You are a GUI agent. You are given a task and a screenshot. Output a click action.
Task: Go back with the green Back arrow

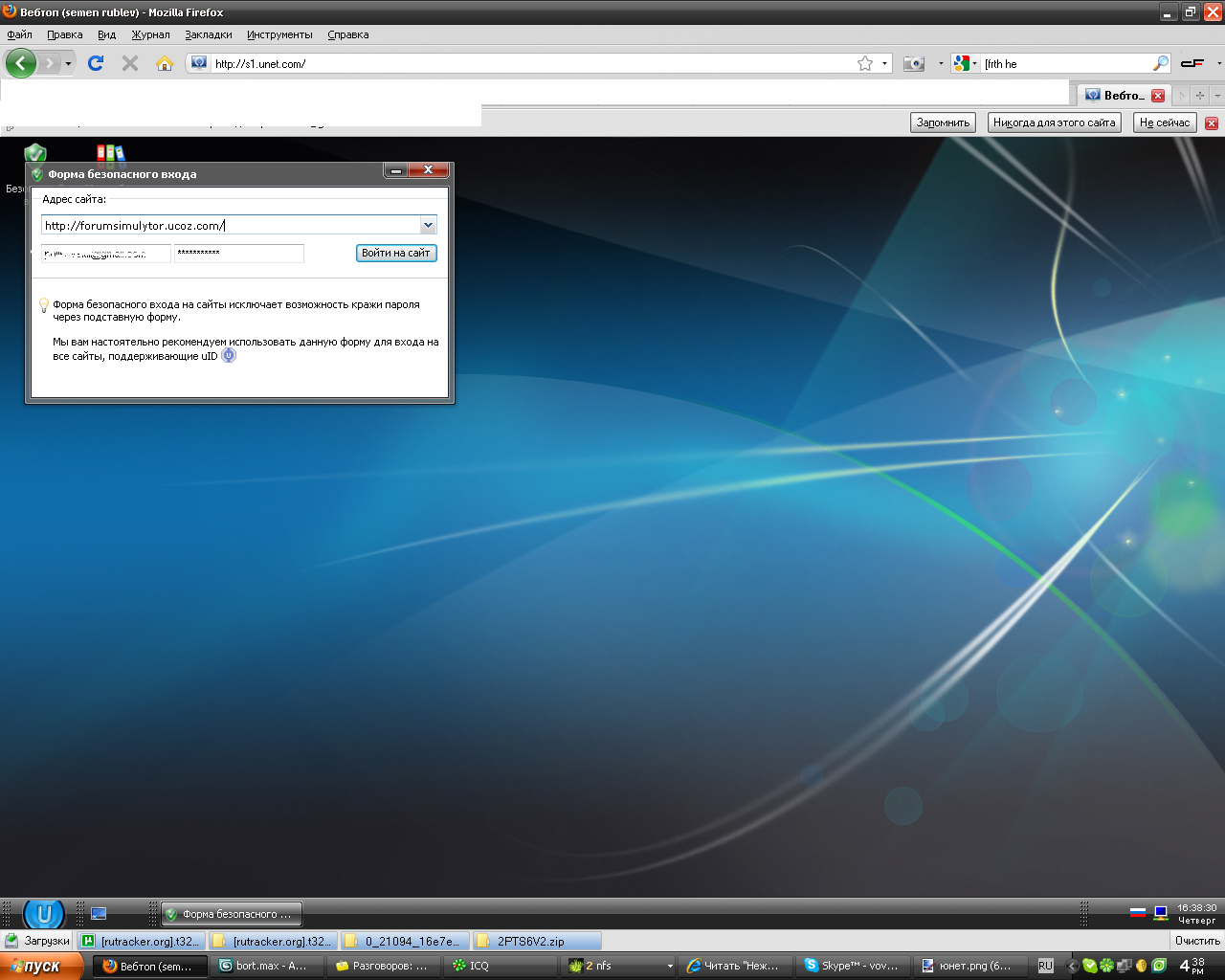[20, 63]
